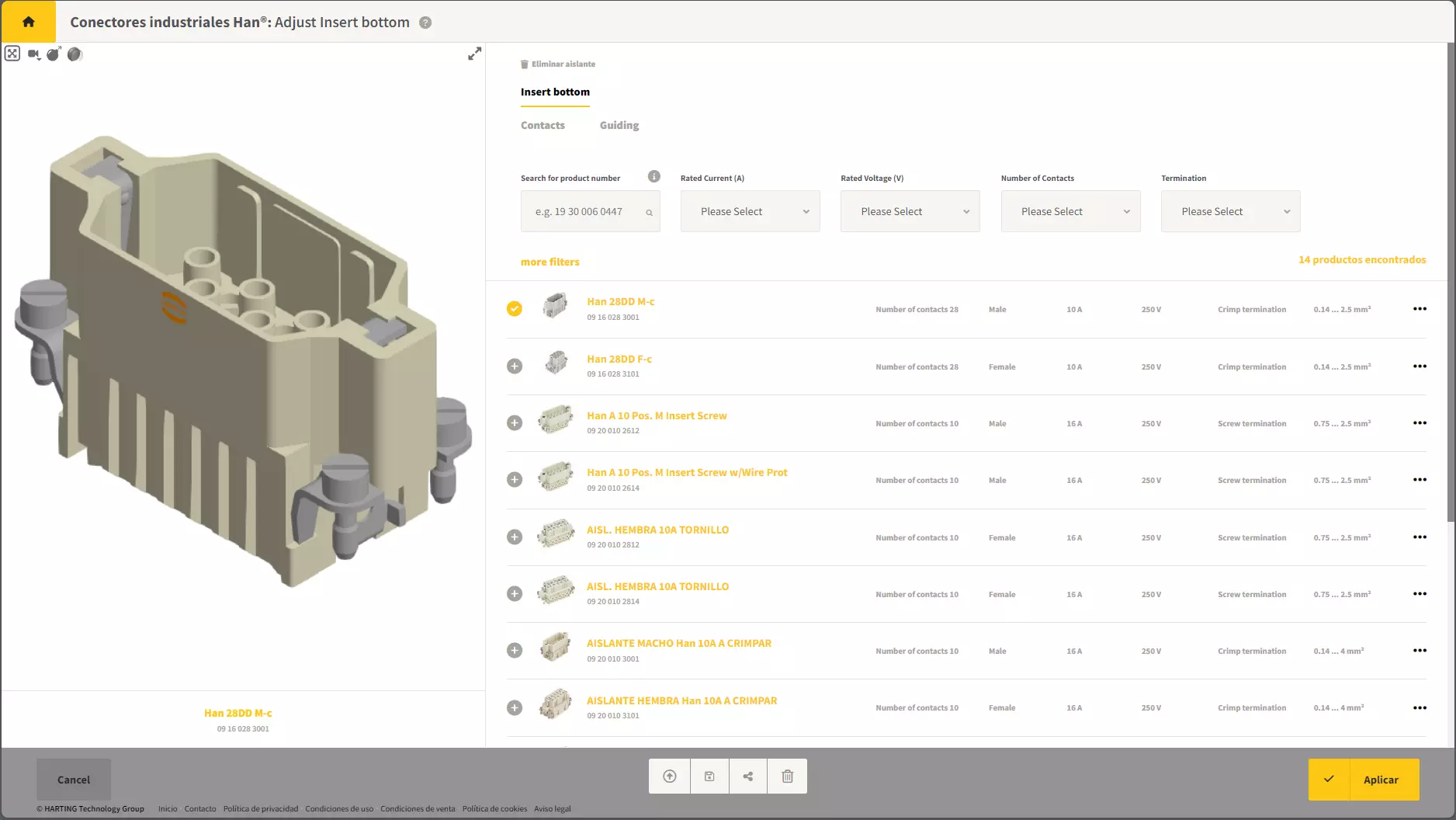This screenshot has width=1456, height=820.
Task: Deselect the checked Han 28DD M-c insert
Action: pyautogui.click(x=515, y=309)
